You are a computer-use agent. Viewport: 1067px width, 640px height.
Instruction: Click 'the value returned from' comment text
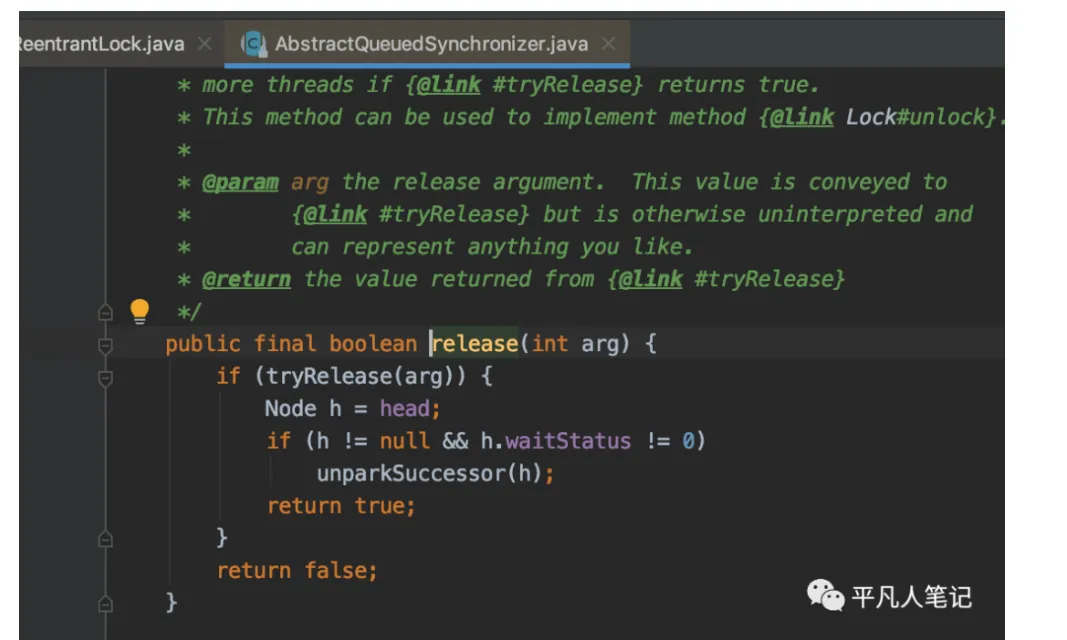449,280
